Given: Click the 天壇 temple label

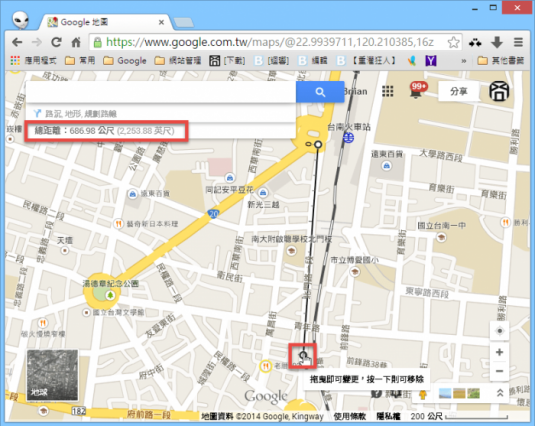Looking at the screenshot, I should pos(65,241).
